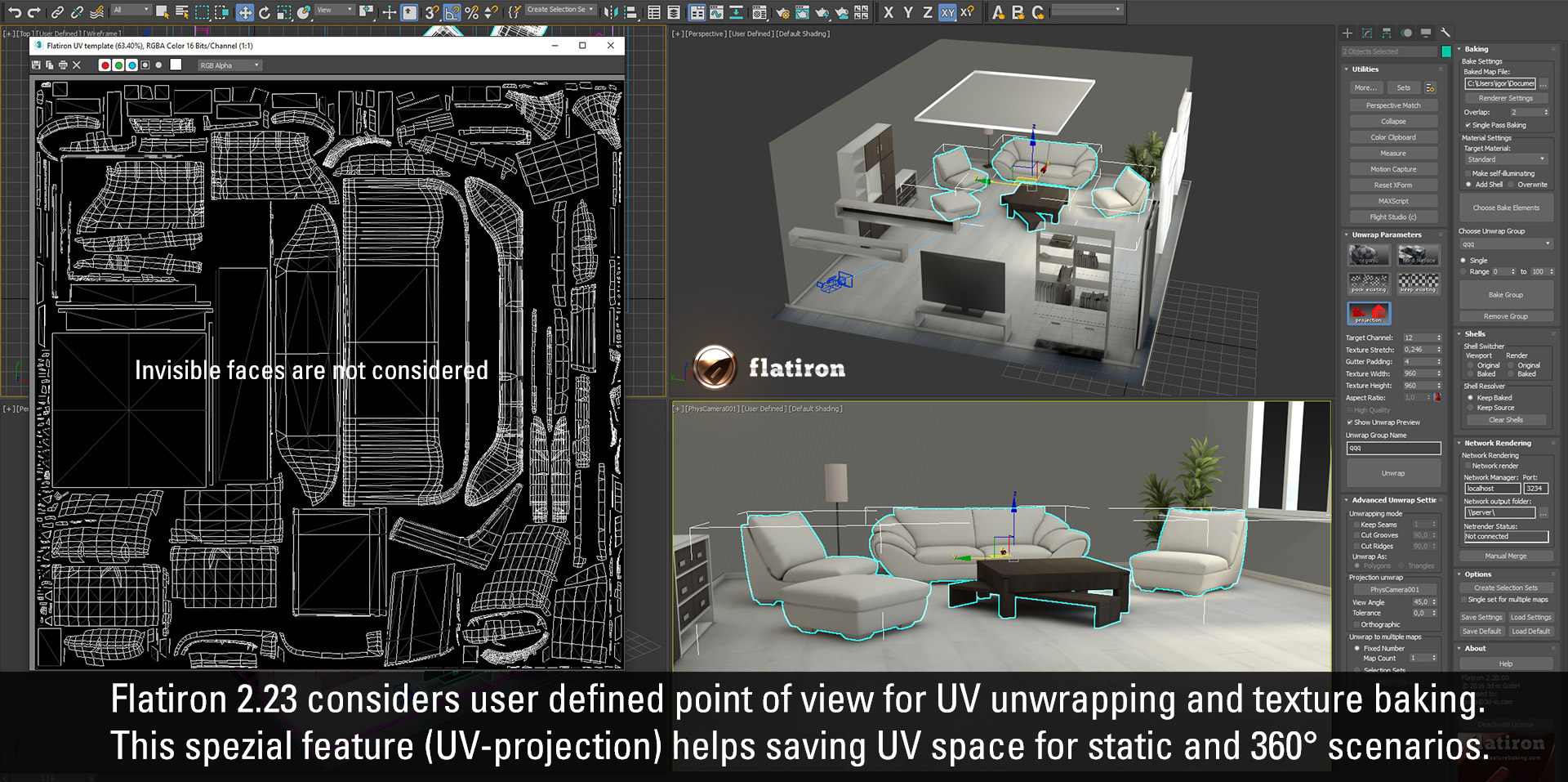This screenshot has width=1568, height=782.
Task: Click the green object color swatch
Action: (1446, 51)
